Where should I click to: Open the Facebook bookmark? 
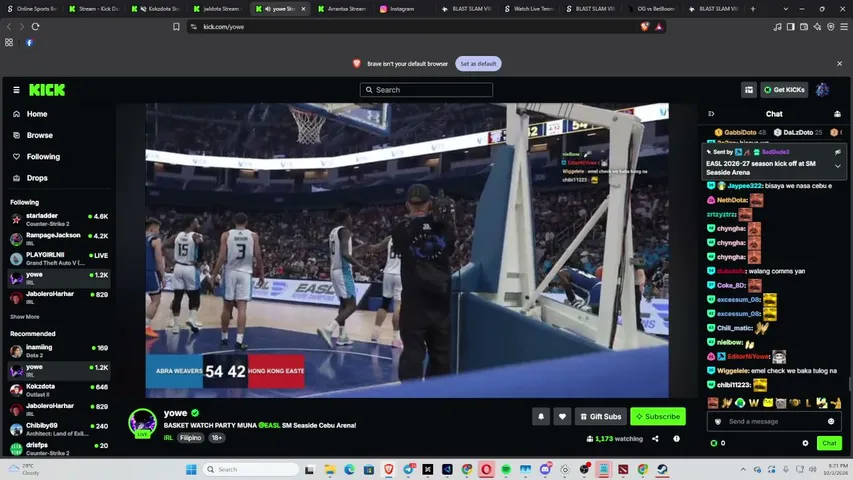[29, 42]
